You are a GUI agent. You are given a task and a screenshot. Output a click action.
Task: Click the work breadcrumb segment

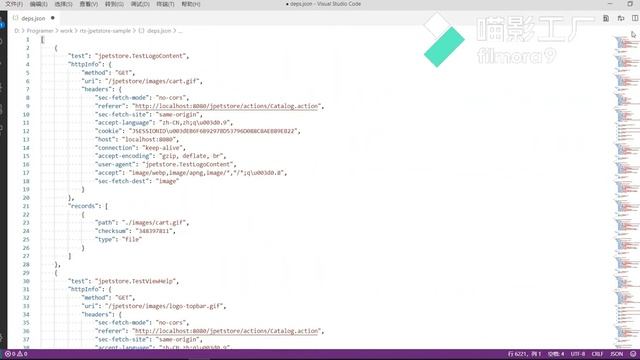[x=66, y=31]
